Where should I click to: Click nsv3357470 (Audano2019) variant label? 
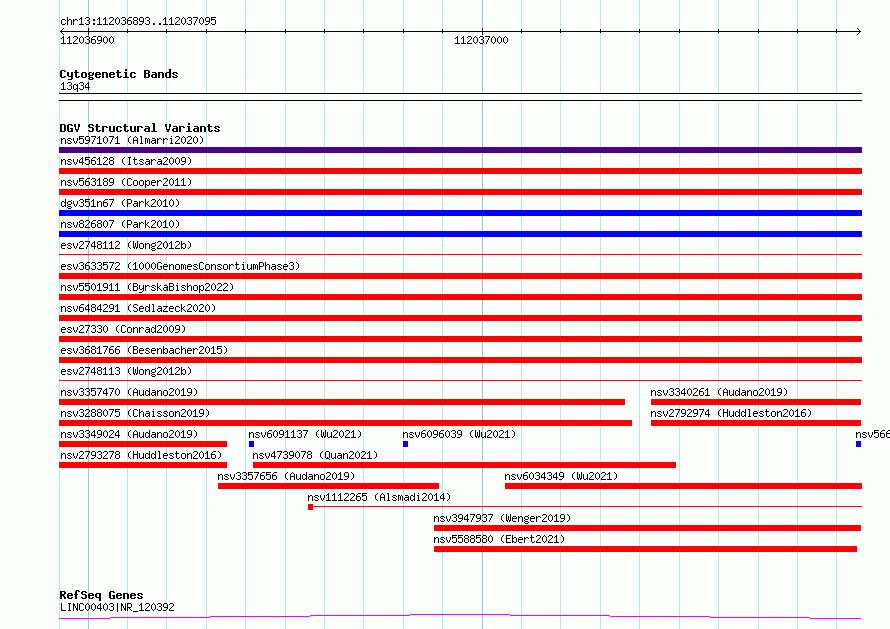tap(129, 392)
